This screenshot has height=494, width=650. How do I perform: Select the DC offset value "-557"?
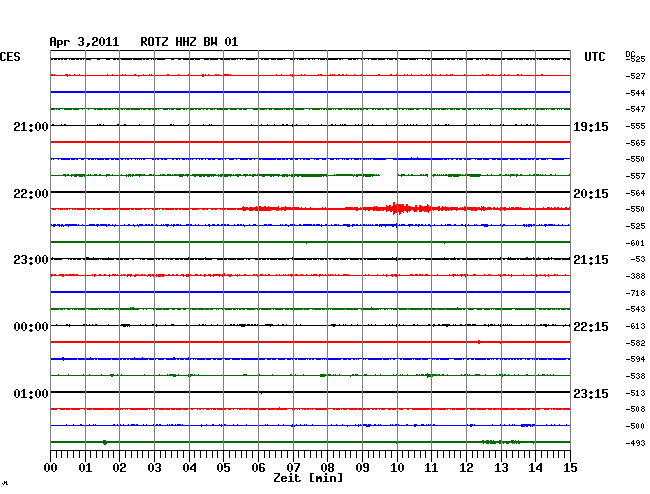635,176
